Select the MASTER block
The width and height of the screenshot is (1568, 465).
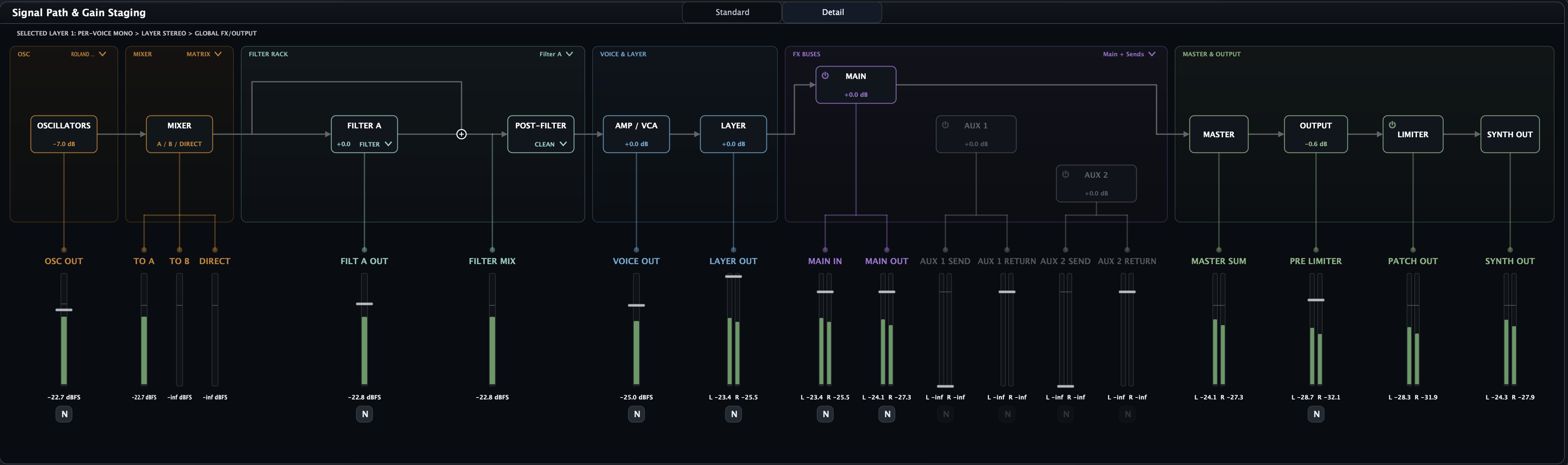point(1219,134)
